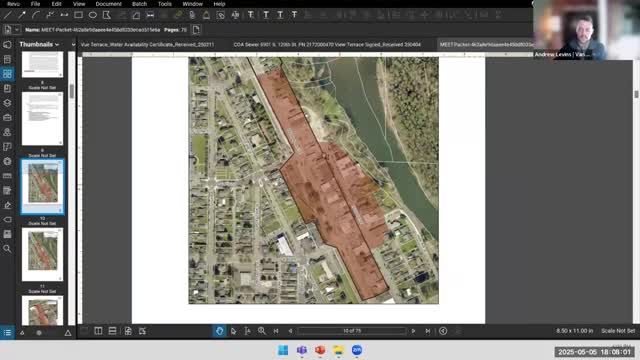Open the Thumbnails panel icon in sidebar
Image resolution: width=640 pixels, height=360 pixels.
7,74
